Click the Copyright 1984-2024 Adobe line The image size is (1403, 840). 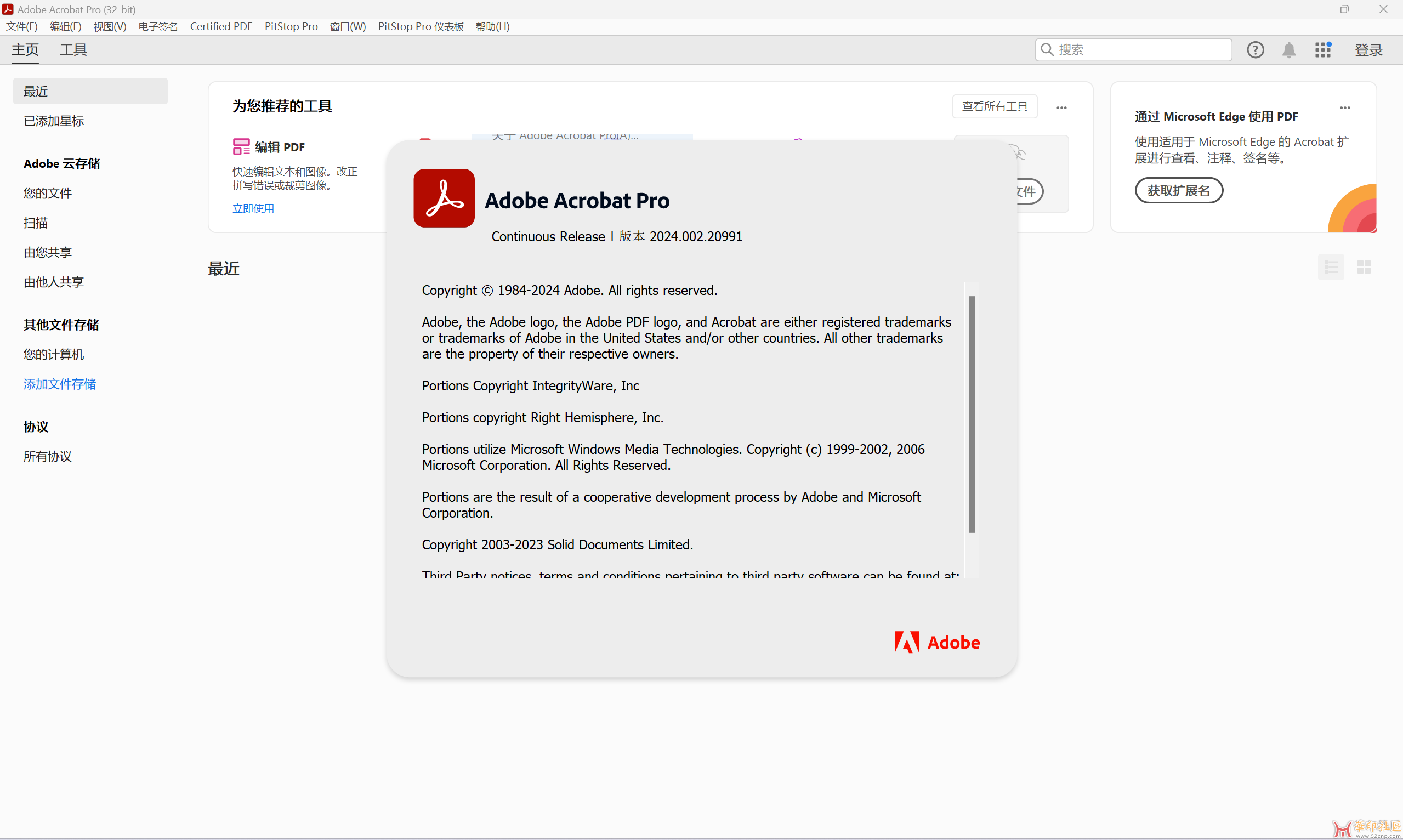[569, 291]
